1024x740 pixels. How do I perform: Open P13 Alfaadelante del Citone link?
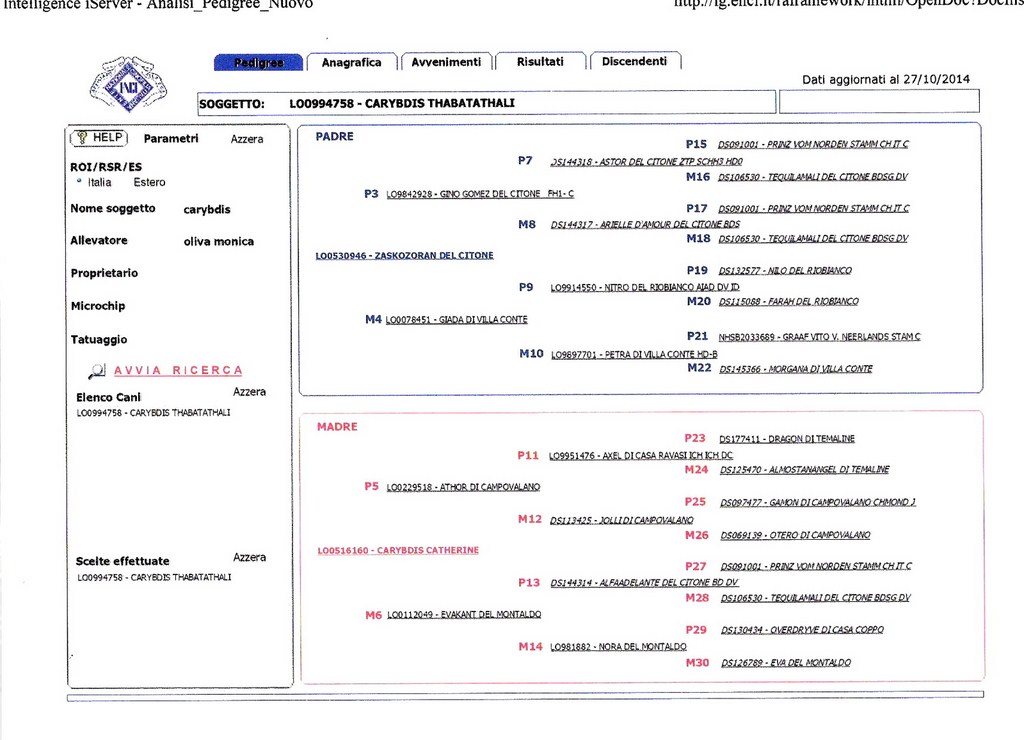644,583
